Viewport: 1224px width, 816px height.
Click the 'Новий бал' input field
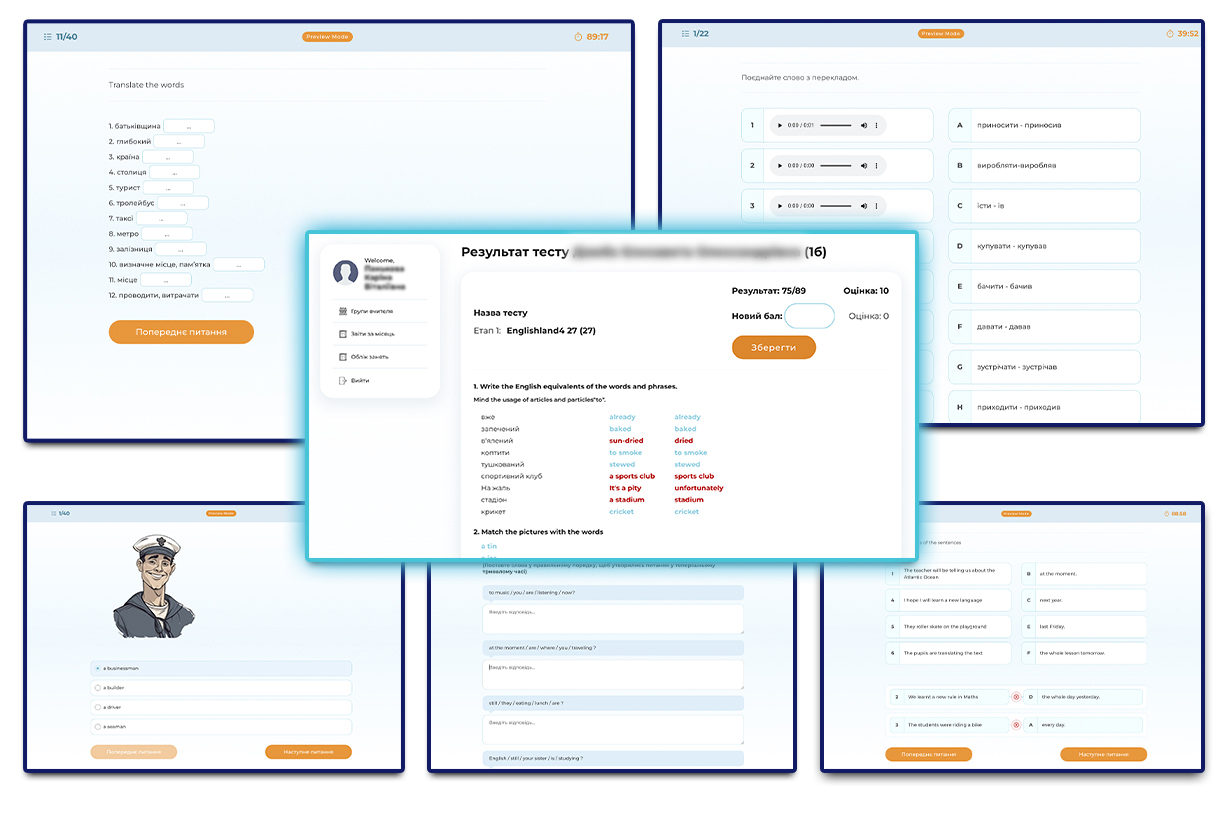click(x=809, y=316)
